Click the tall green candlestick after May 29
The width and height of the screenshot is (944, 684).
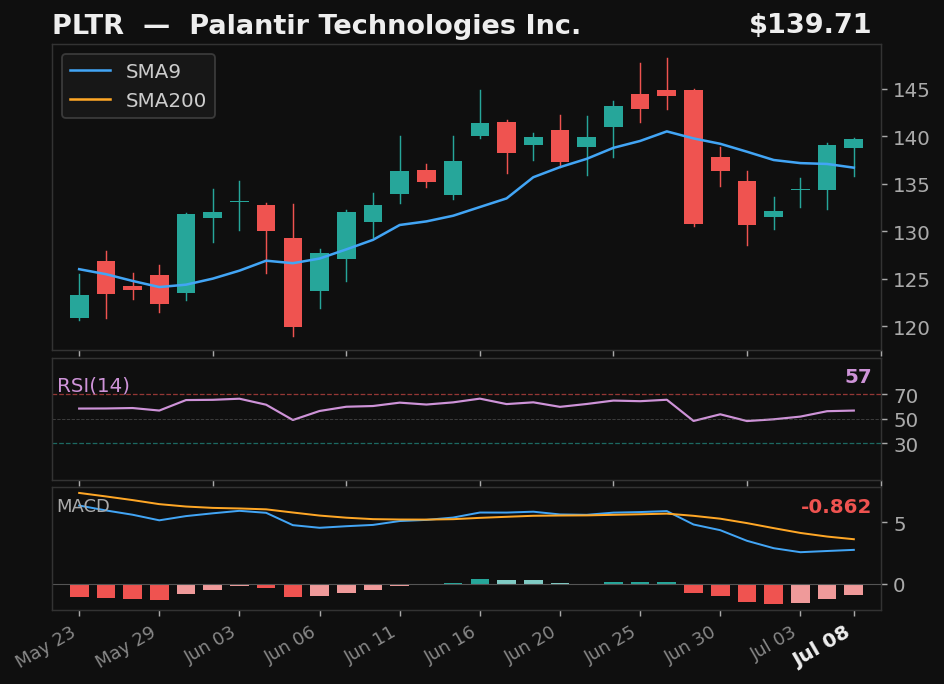point(186,253)
